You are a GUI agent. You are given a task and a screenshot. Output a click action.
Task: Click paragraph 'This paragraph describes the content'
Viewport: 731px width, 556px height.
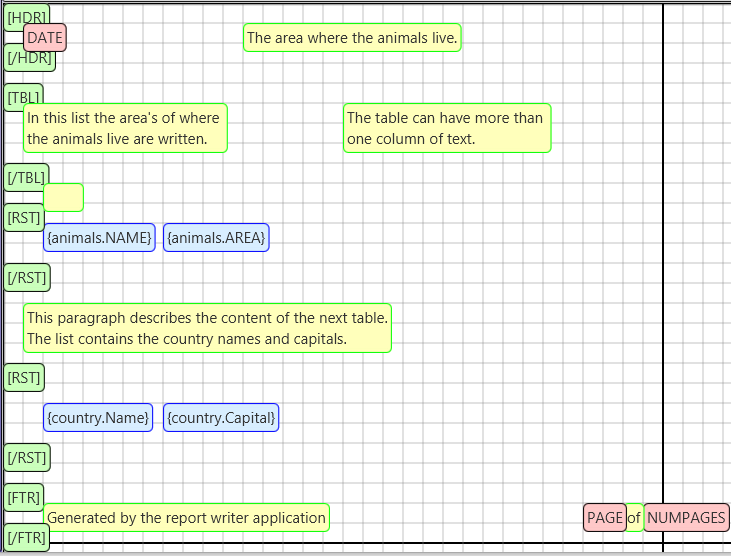[x=207, y=328]
